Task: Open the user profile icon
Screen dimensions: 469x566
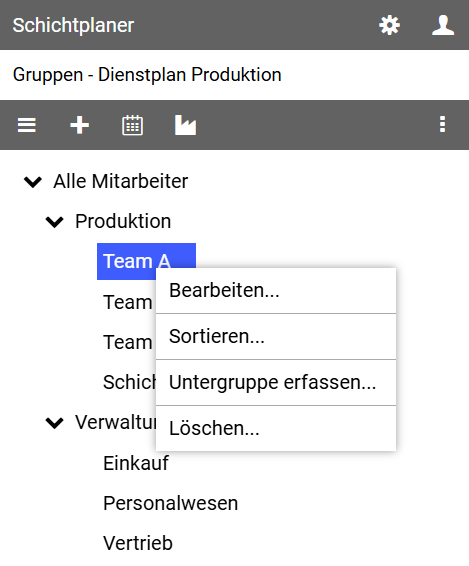Action: pos(443,25)
